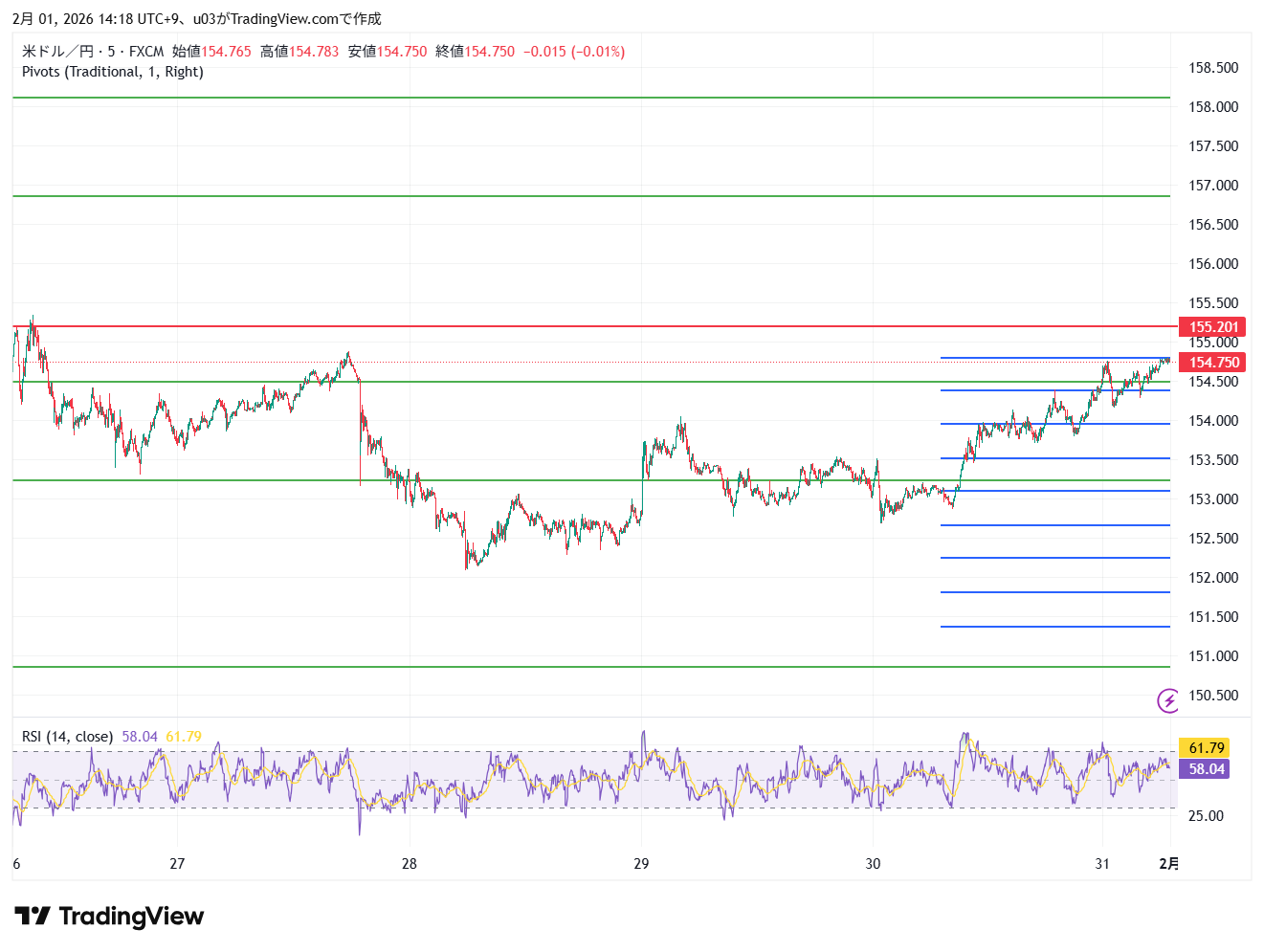The image size is (1264, 952).
Task: Click the 25.00 label on the RSI scale
Action: coord(1206,816)
